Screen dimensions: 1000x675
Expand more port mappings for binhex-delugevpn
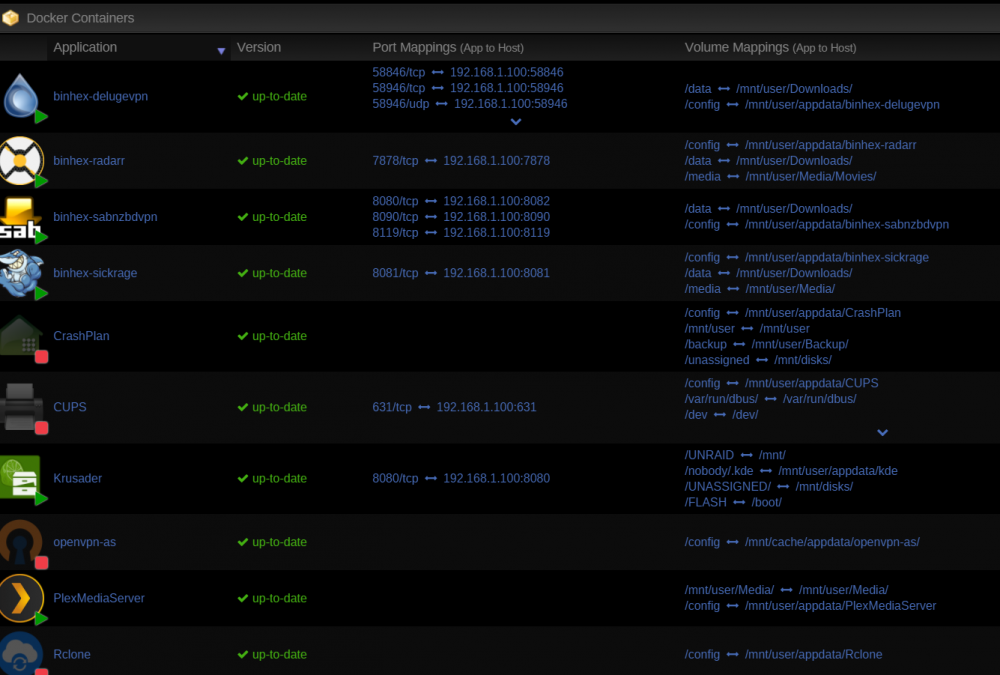[516, 121]
